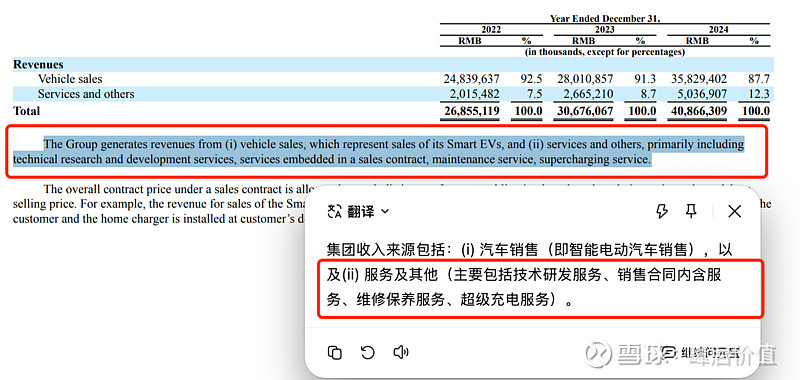Click the value 28,010,857
The height and width of the screenshot is (380, 800).
tap(586, 79)
